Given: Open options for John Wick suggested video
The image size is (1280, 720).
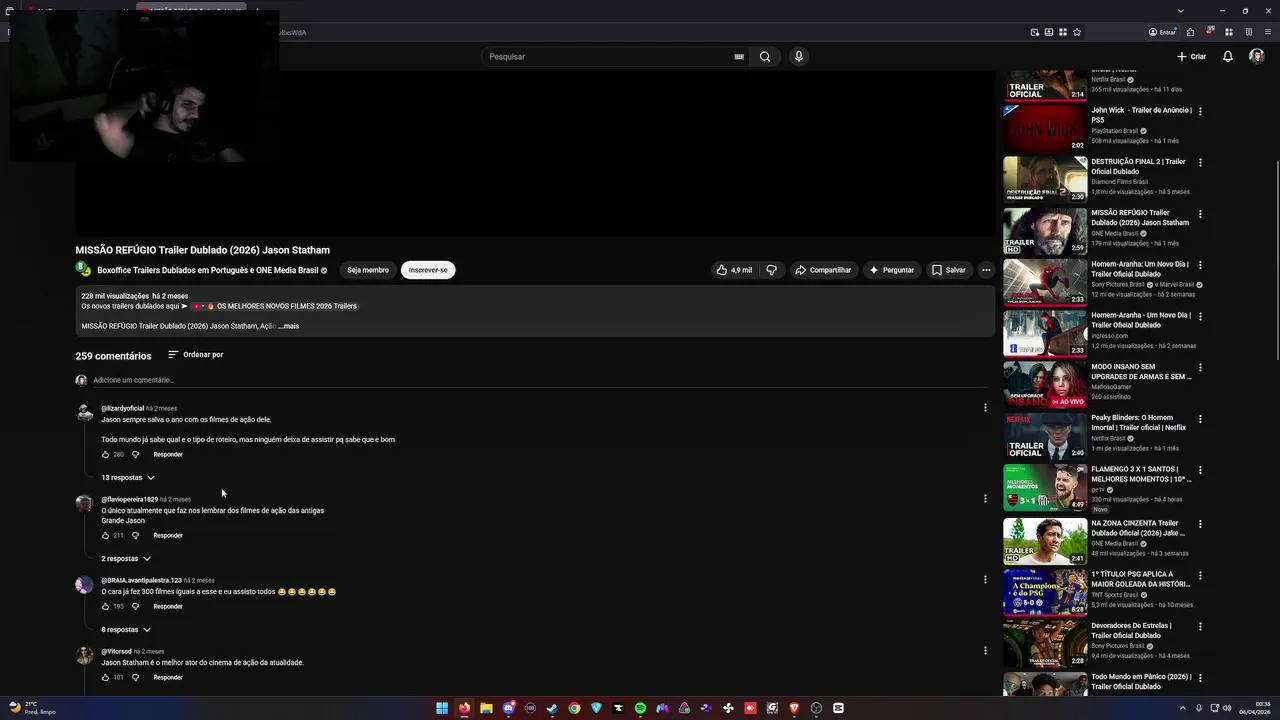Looking at the screenshot, I should (x=1200, y=111).
